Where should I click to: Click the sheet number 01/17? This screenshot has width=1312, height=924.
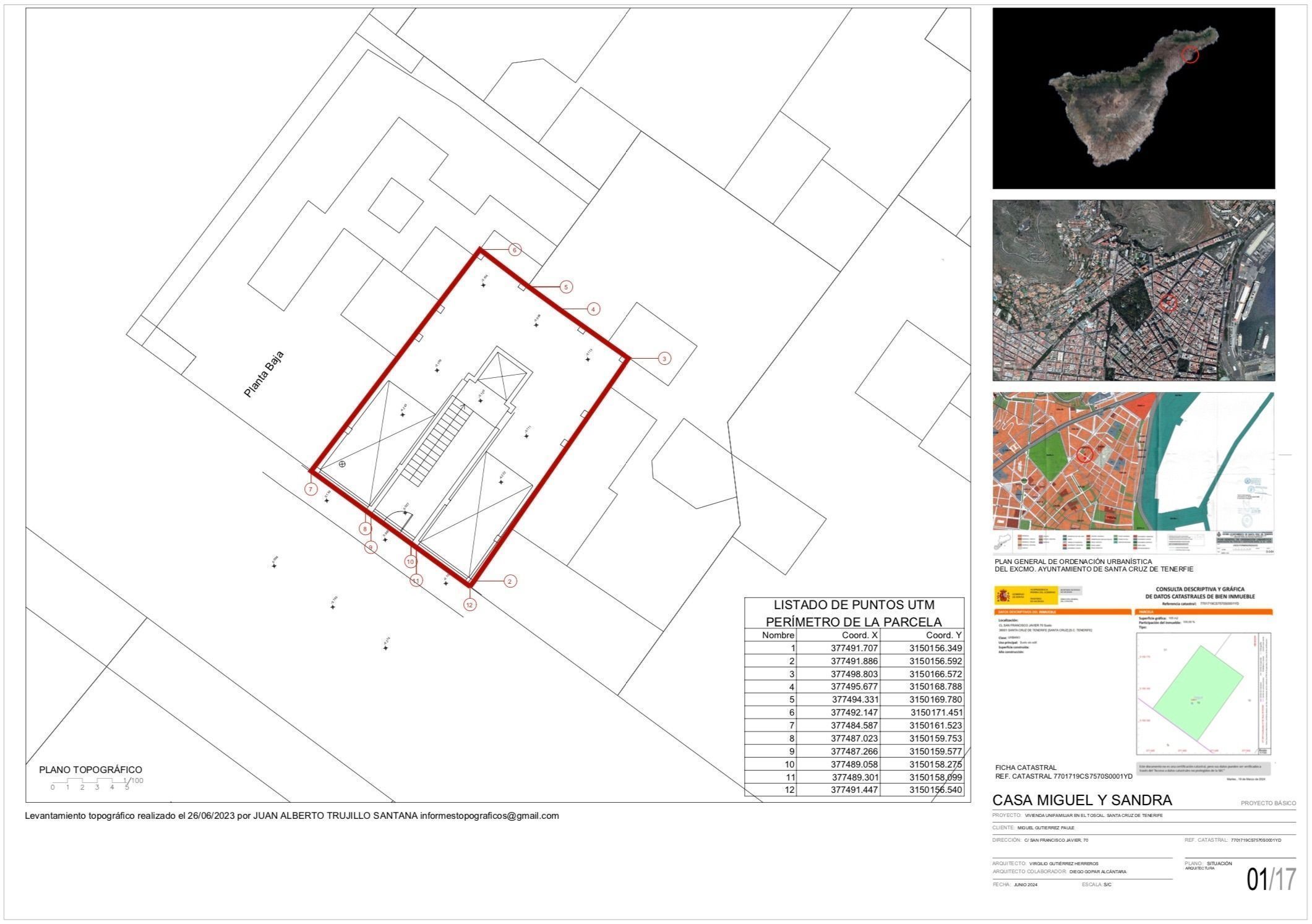coord(1271,880)
